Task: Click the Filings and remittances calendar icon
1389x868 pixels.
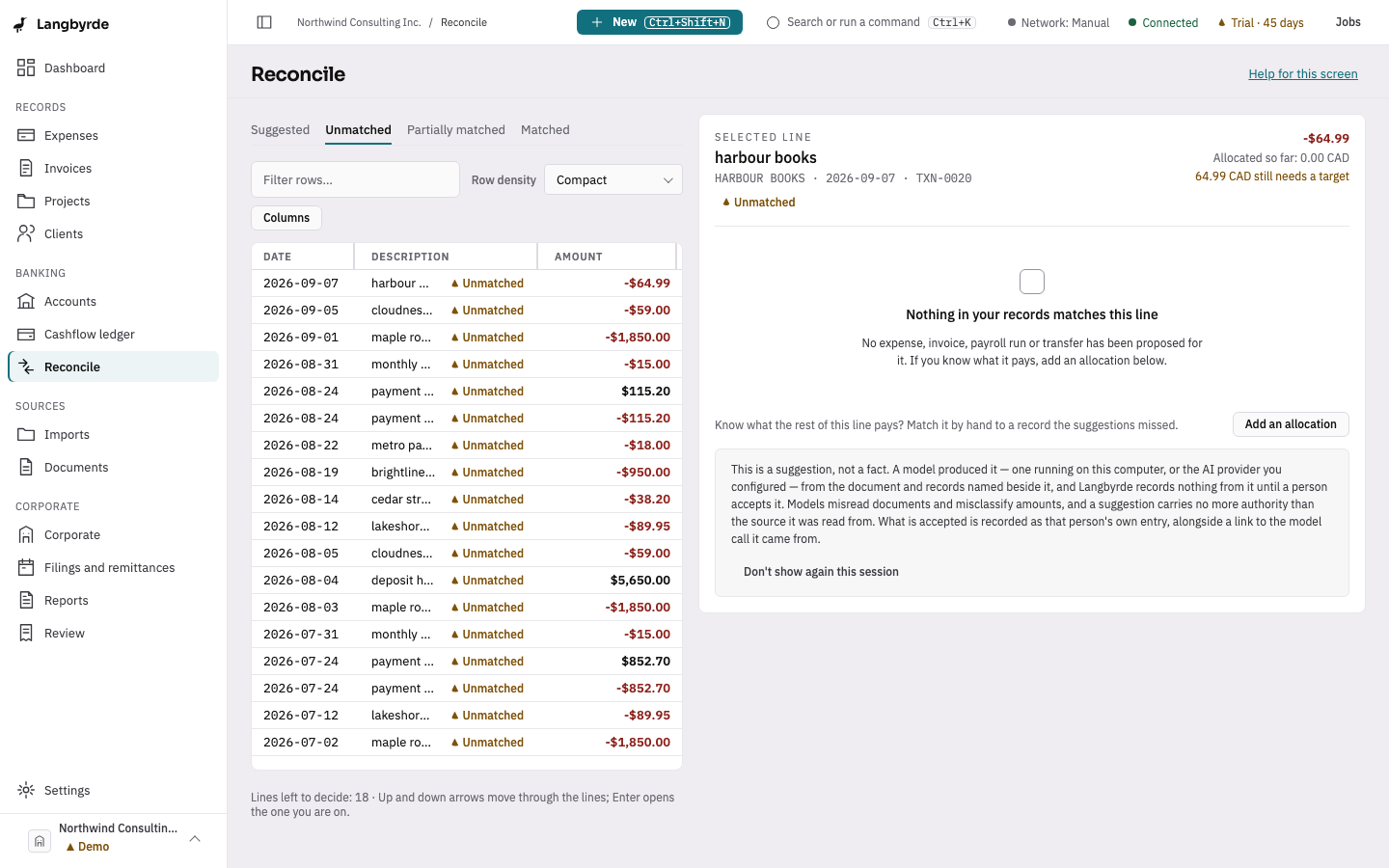Action: [26, 567]
